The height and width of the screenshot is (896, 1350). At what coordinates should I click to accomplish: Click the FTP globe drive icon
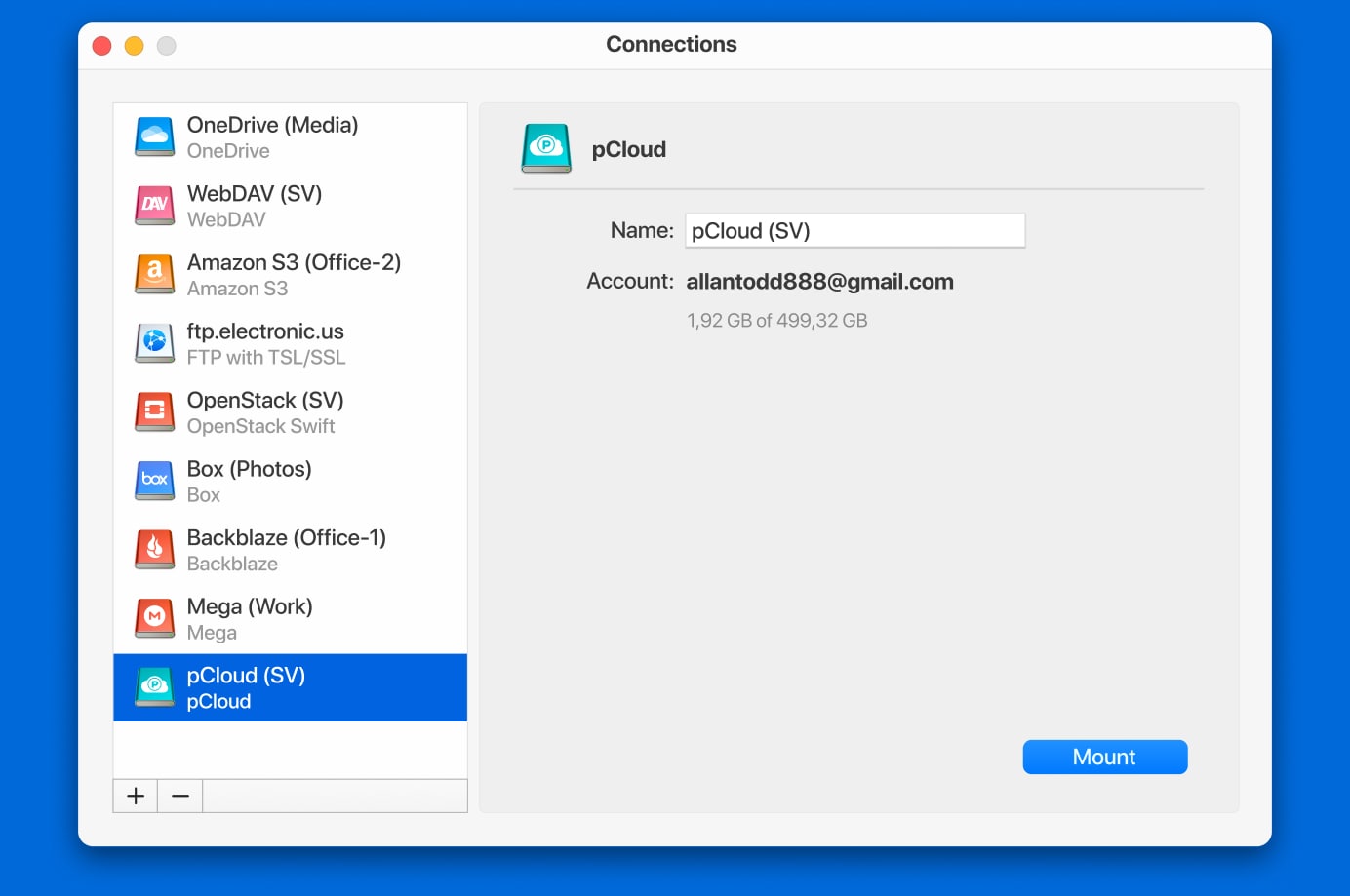[x=154, y=343]
